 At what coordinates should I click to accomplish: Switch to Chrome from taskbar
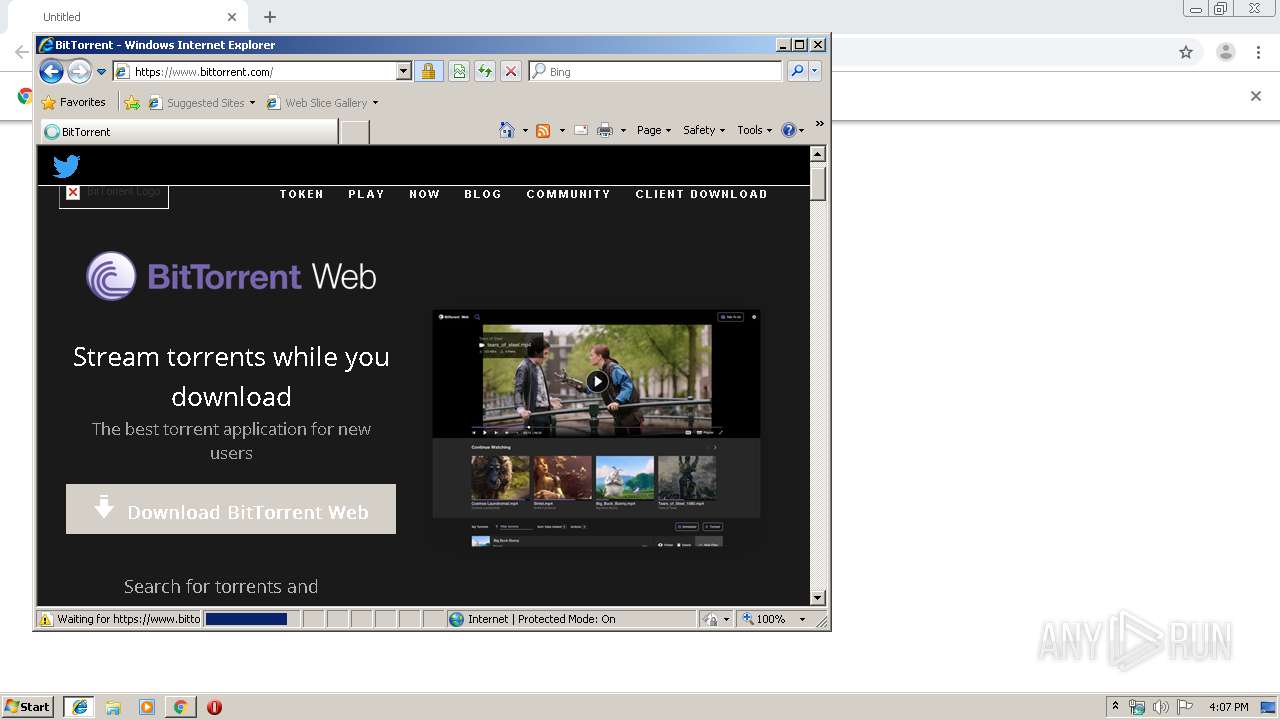[180, 707]
